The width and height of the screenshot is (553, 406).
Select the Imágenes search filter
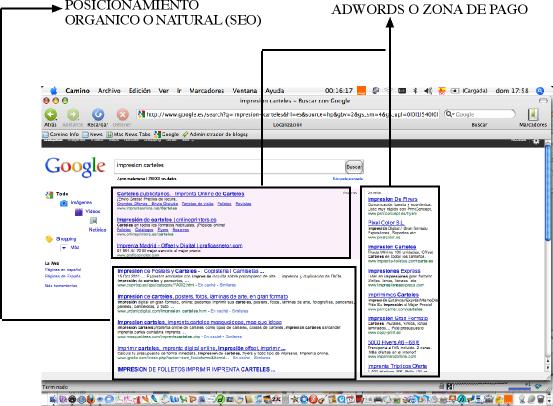81,202
